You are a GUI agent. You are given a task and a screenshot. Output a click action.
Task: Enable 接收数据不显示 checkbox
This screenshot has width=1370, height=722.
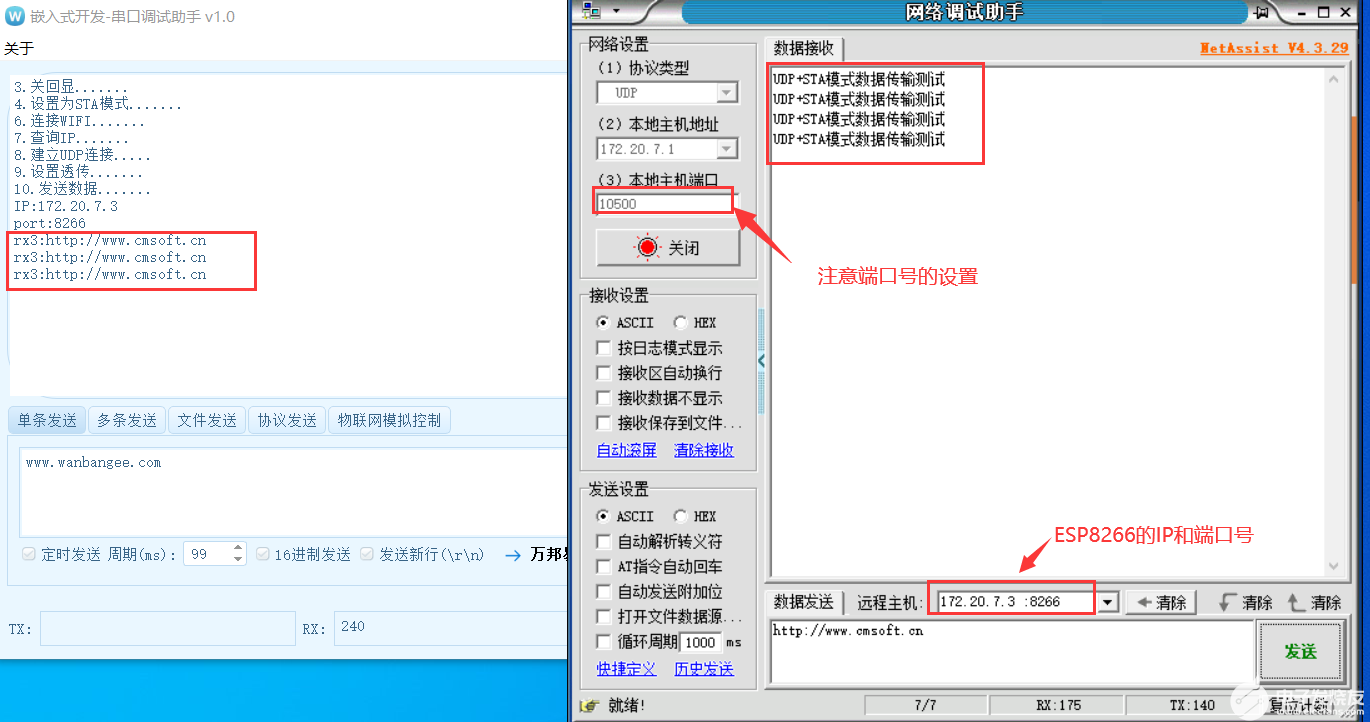pos(603,398)
